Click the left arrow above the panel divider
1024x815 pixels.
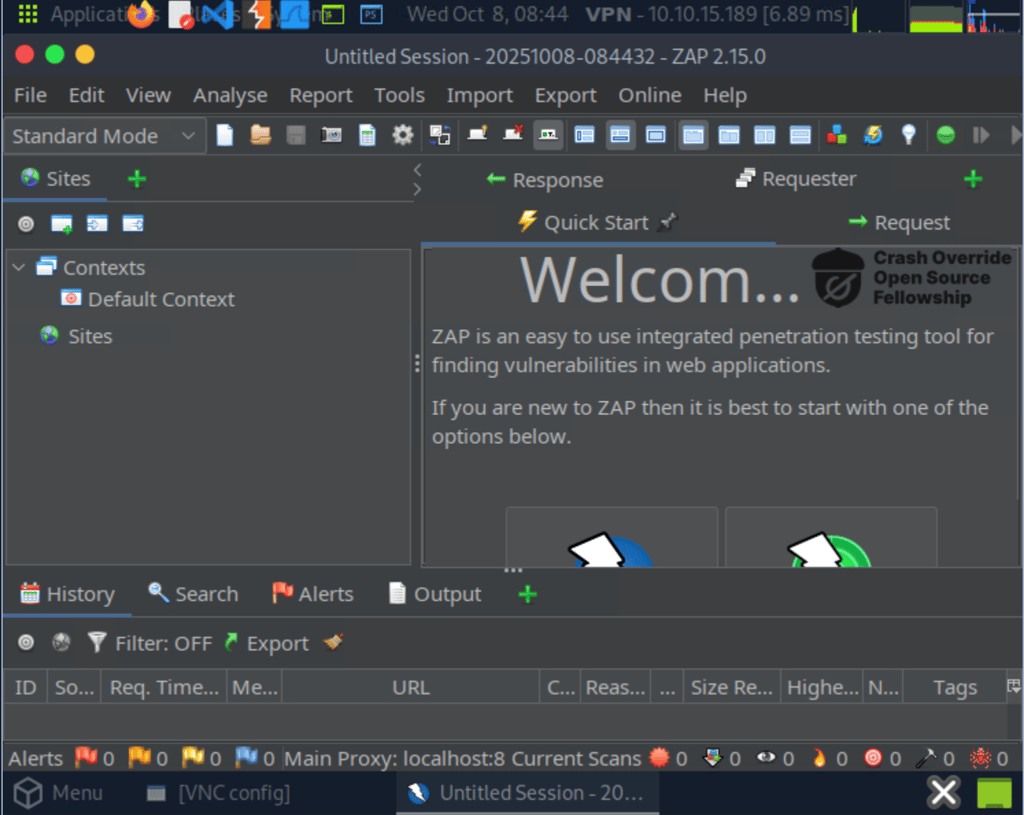point(417,170)
